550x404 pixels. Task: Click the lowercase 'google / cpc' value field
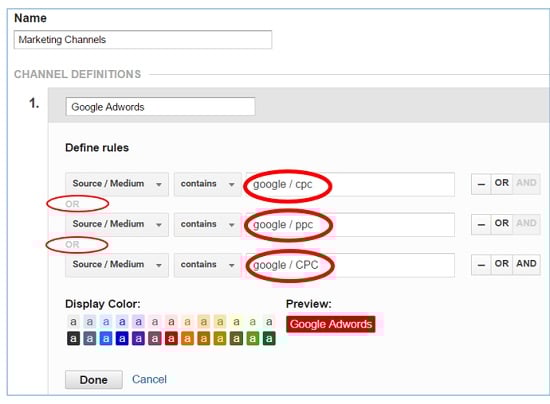(x=350, y=184)
